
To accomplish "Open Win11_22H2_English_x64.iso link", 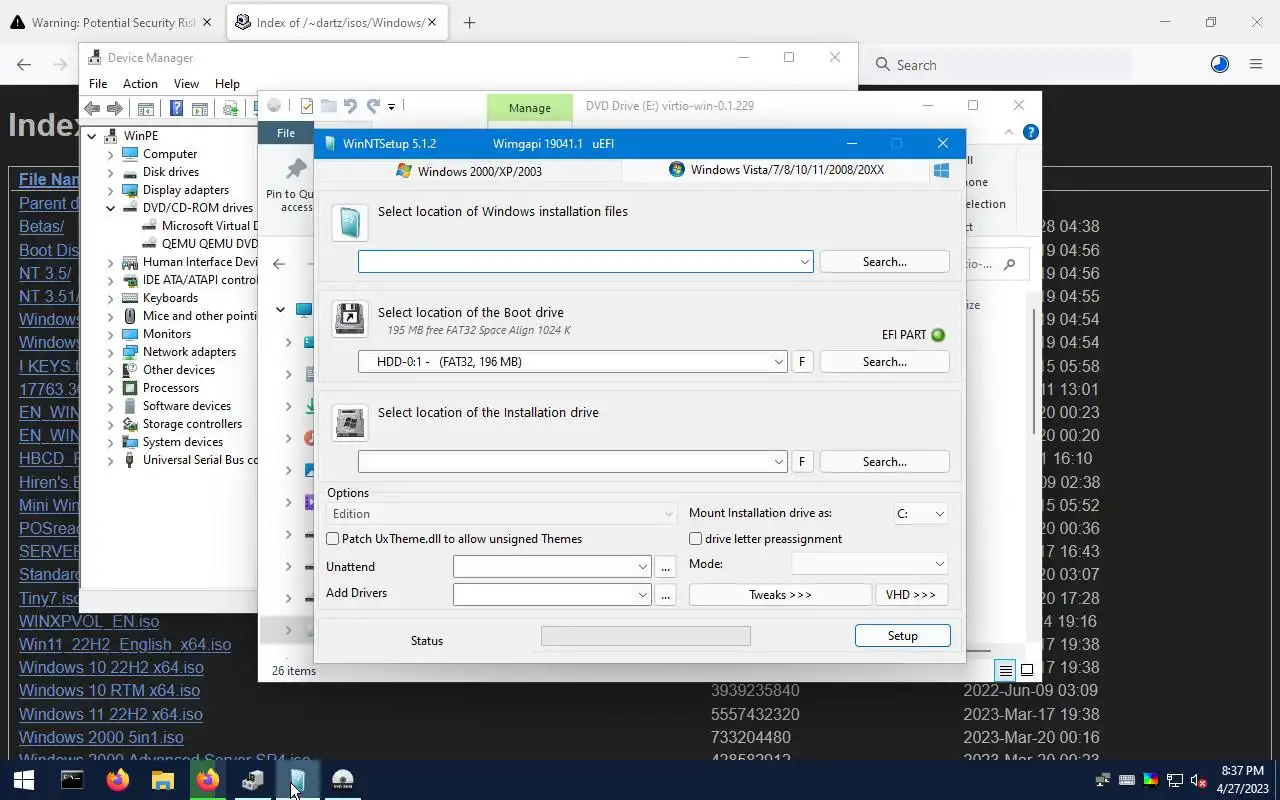I will (125, 644).
